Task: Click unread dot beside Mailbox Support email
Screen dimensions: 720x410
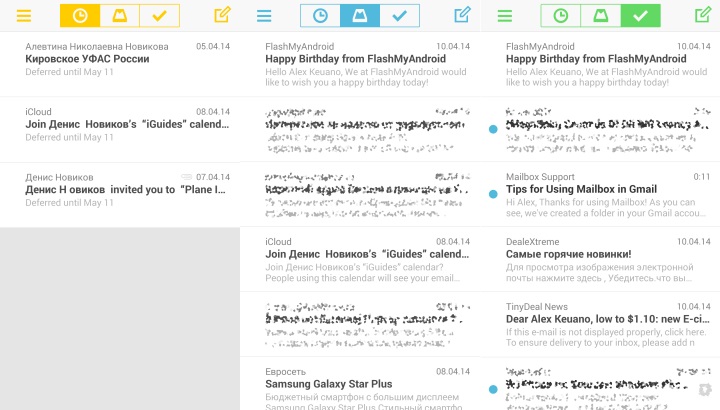Action: pos(493,194)
